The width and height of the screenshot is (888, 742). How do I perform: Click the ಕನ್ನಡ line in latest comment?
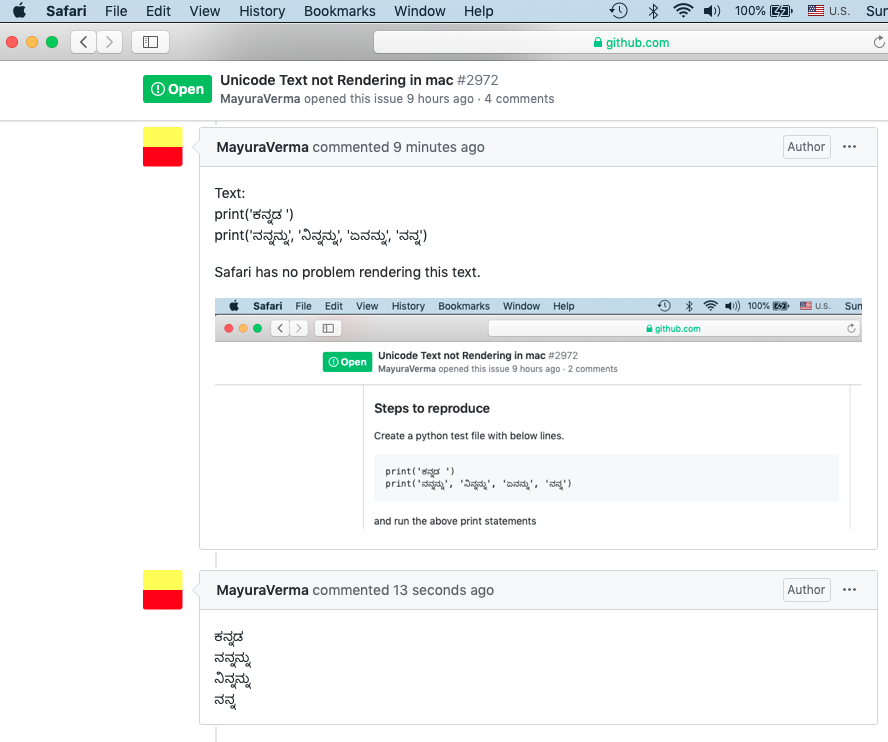point(229,638)
